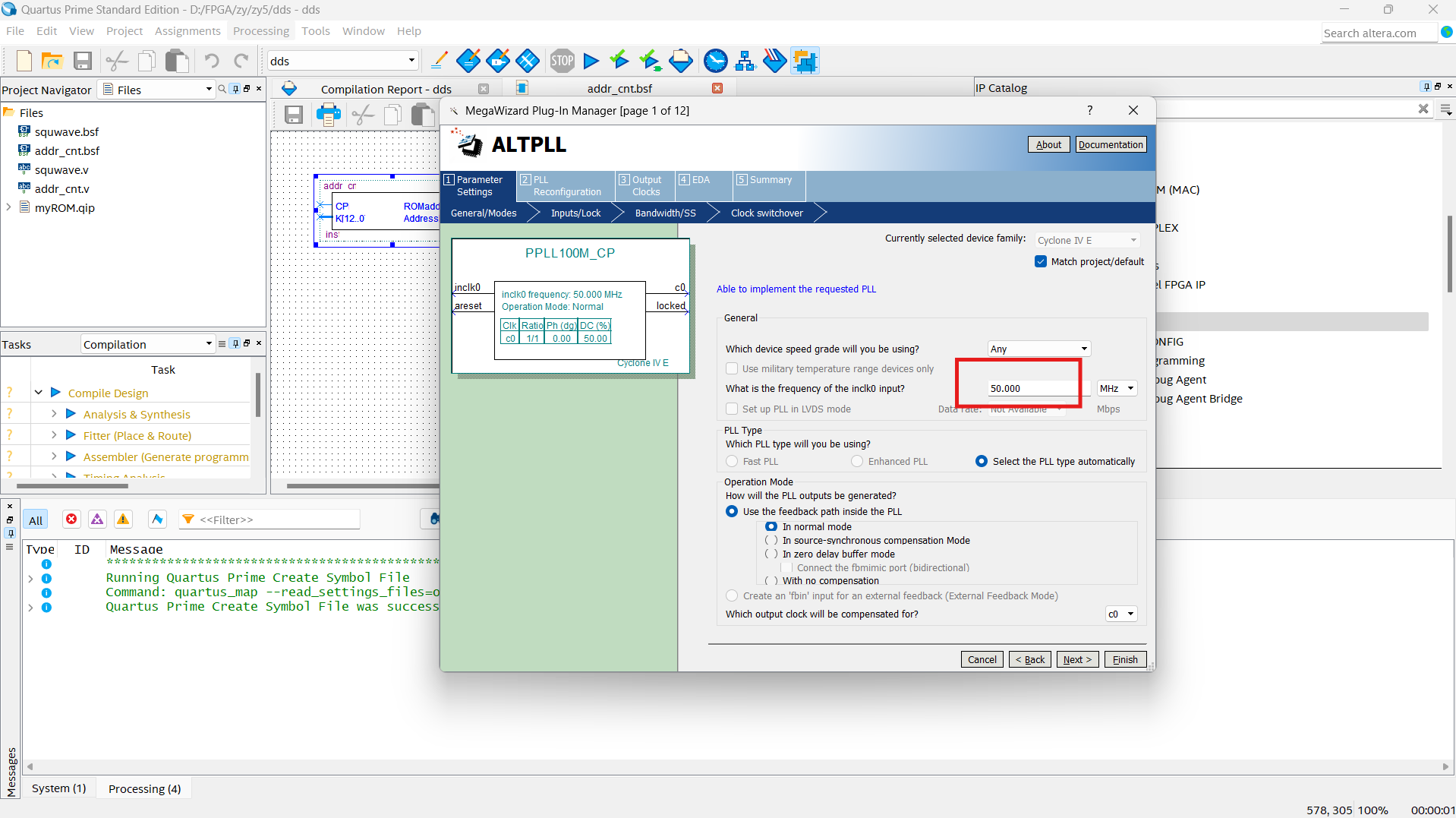Select In zero delay buffer mode

pos(771,554)
